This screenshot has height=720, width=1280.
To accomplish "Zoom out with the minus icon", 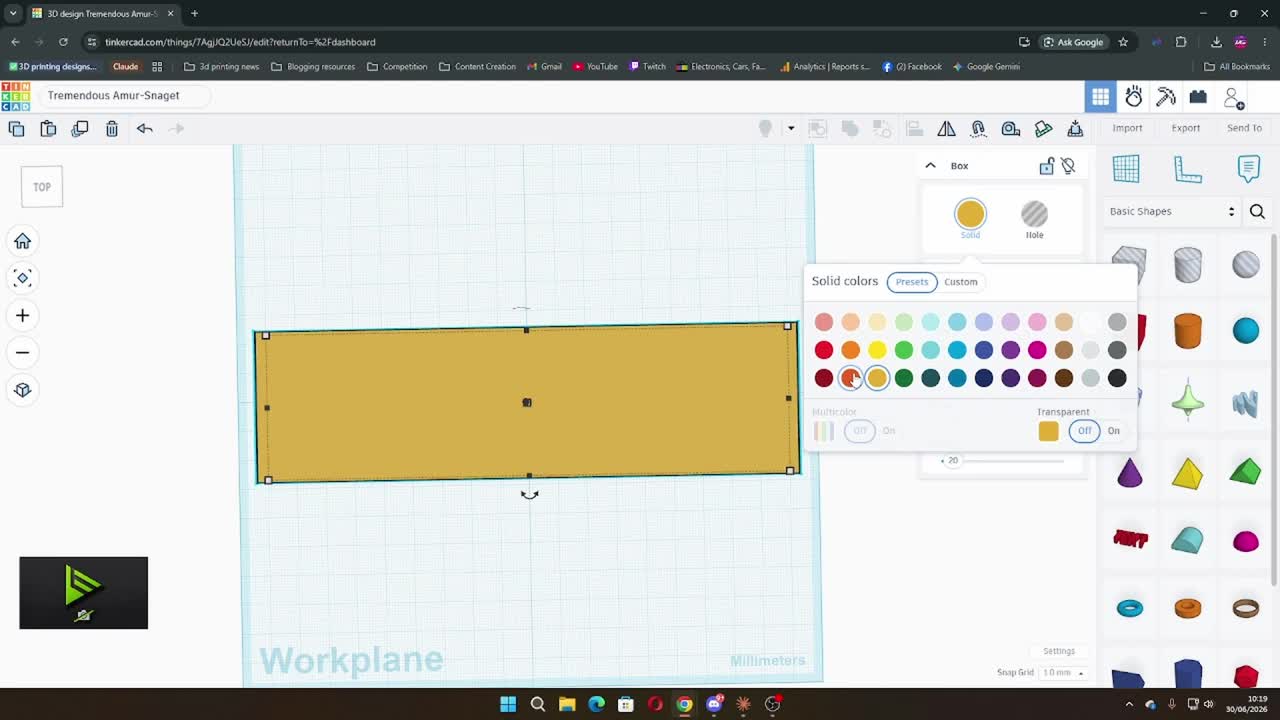I will pos(22,352).
